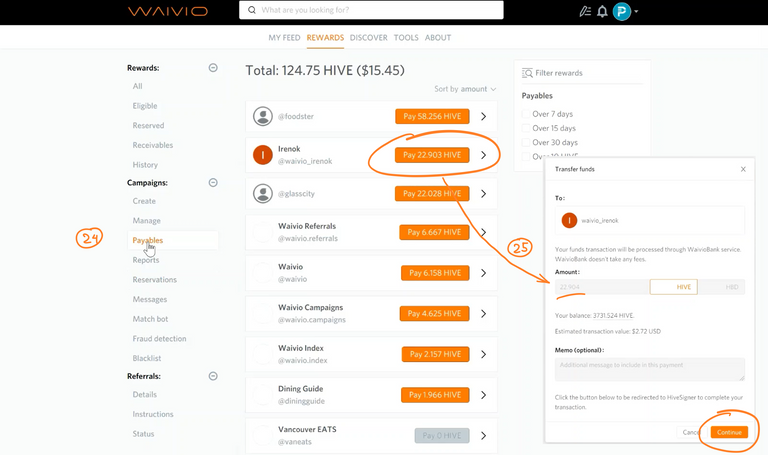This screenshot has width=768, height=455.
Task: Click Pay 22.028 HIVE button
Action: tap(432, 193)
